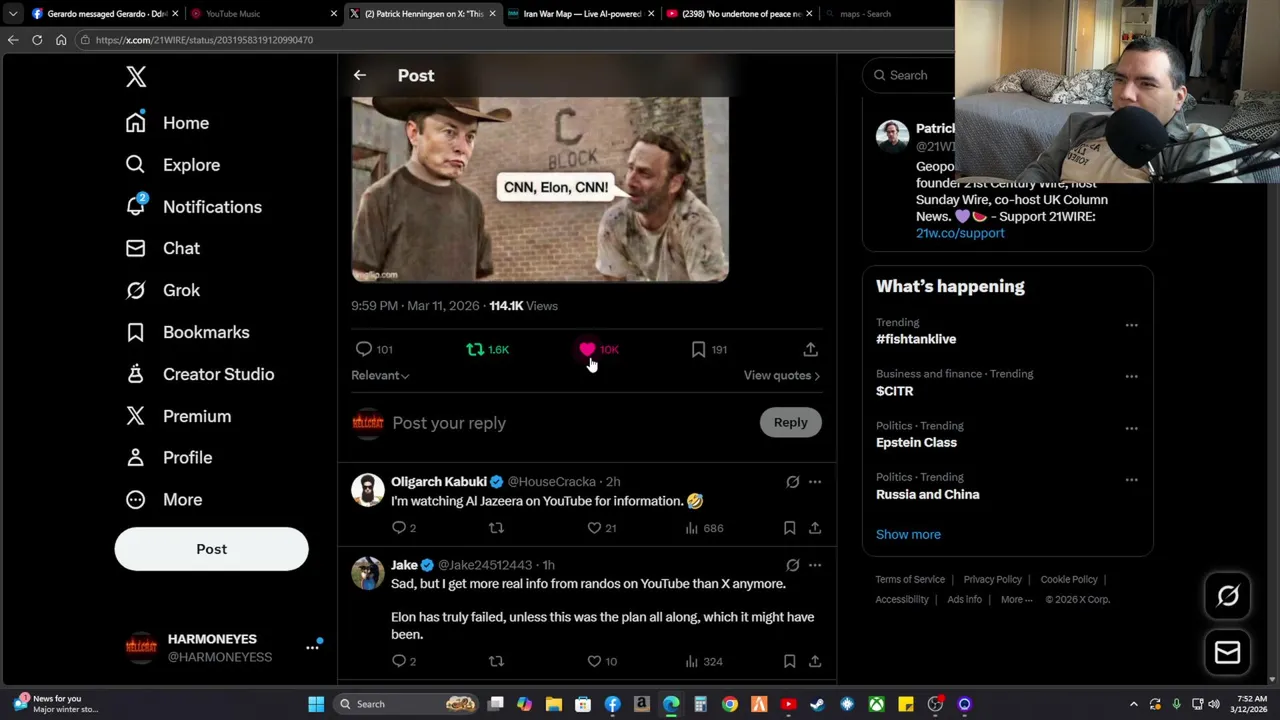
Task: Open View quotes link
Action: click(x=782, y=375)
